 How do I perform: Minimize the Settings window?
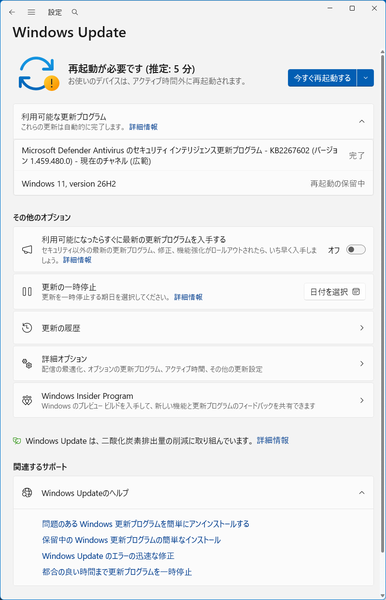(x=330, y=8)
